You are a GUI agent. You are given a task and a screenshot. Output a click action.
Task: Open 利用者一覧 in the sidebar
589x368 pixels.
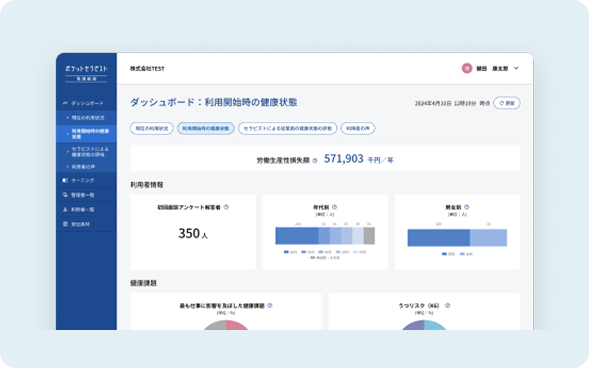86,210
